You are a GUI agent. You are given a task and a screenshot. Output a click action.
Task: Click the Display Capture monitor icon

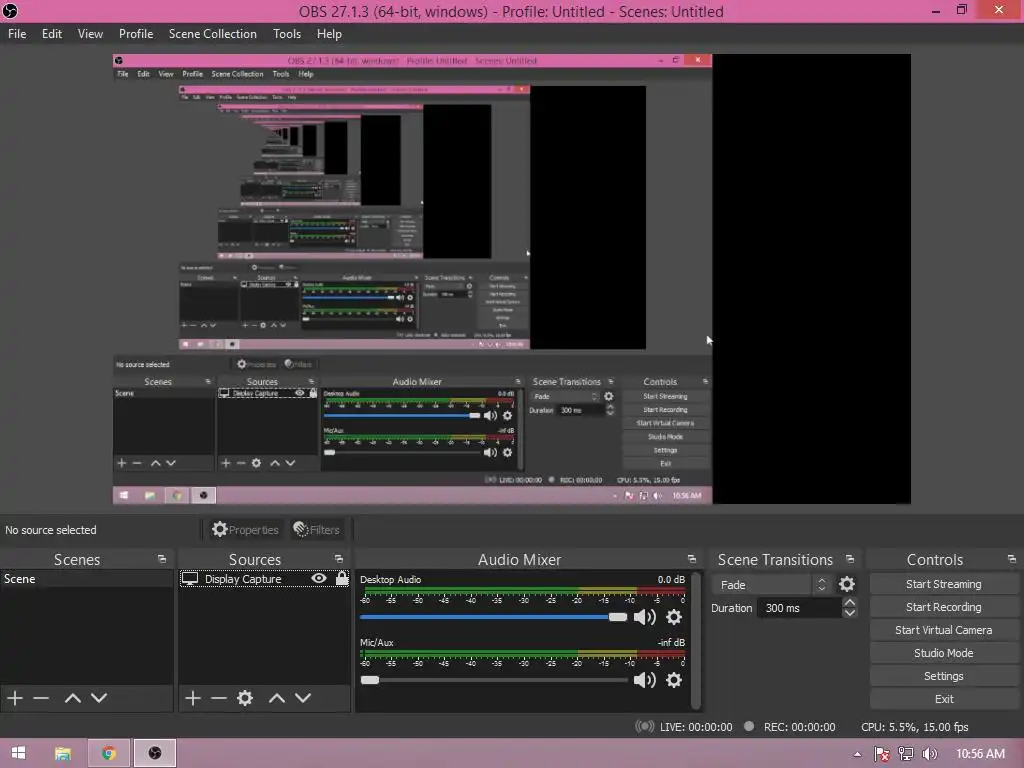pos(190,579)
